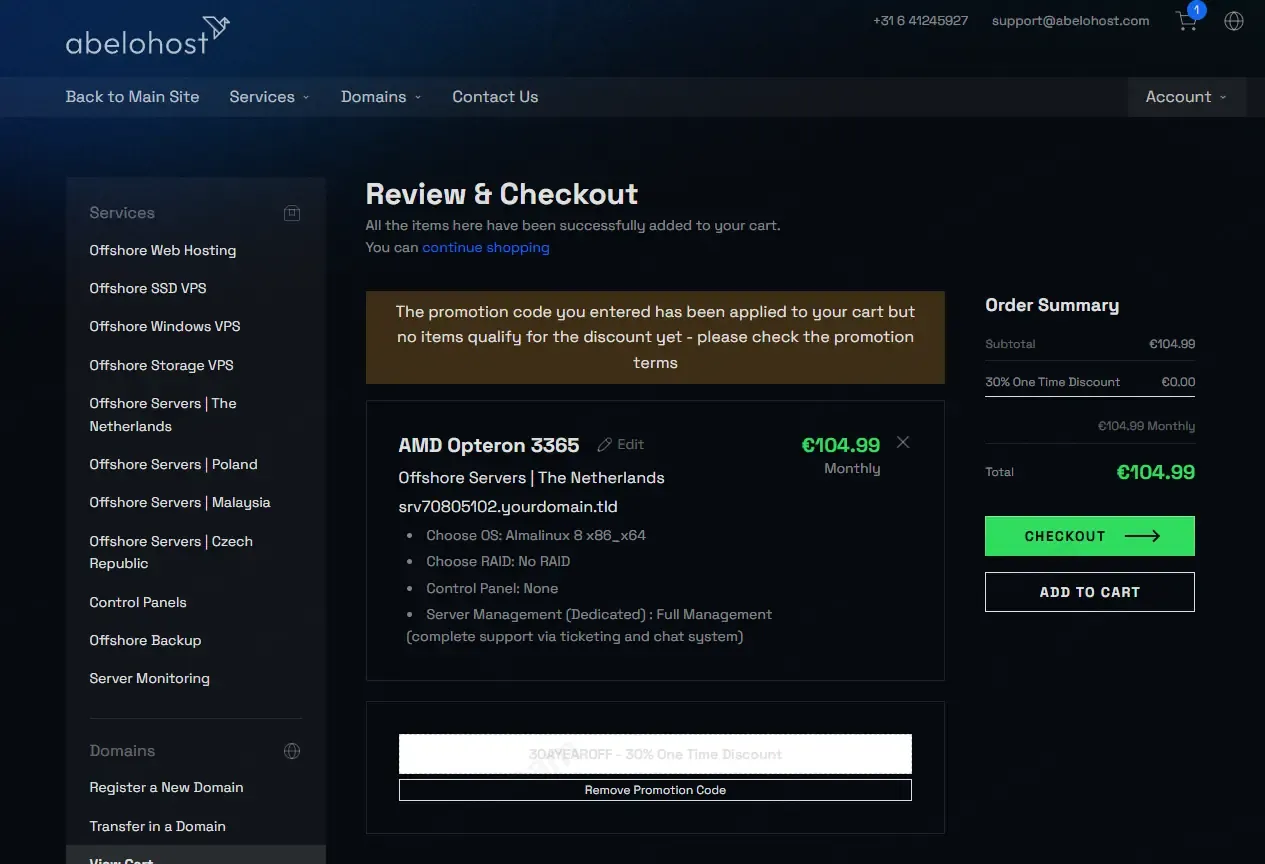Click the Add to Cart button

(1090, 592)
